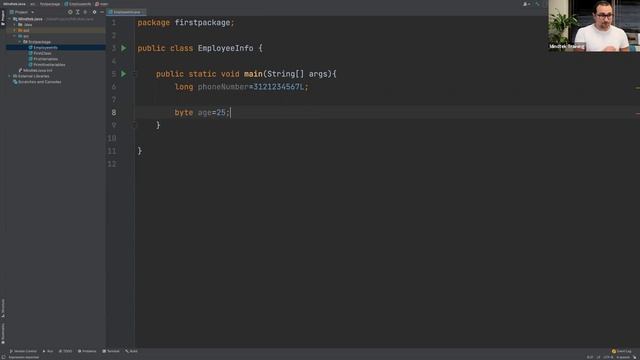The image size is (640, 360).
Task: Click the firstpackage breadcrumb in navigation bar
Action: pyautogui.click(x=50, y=4)
